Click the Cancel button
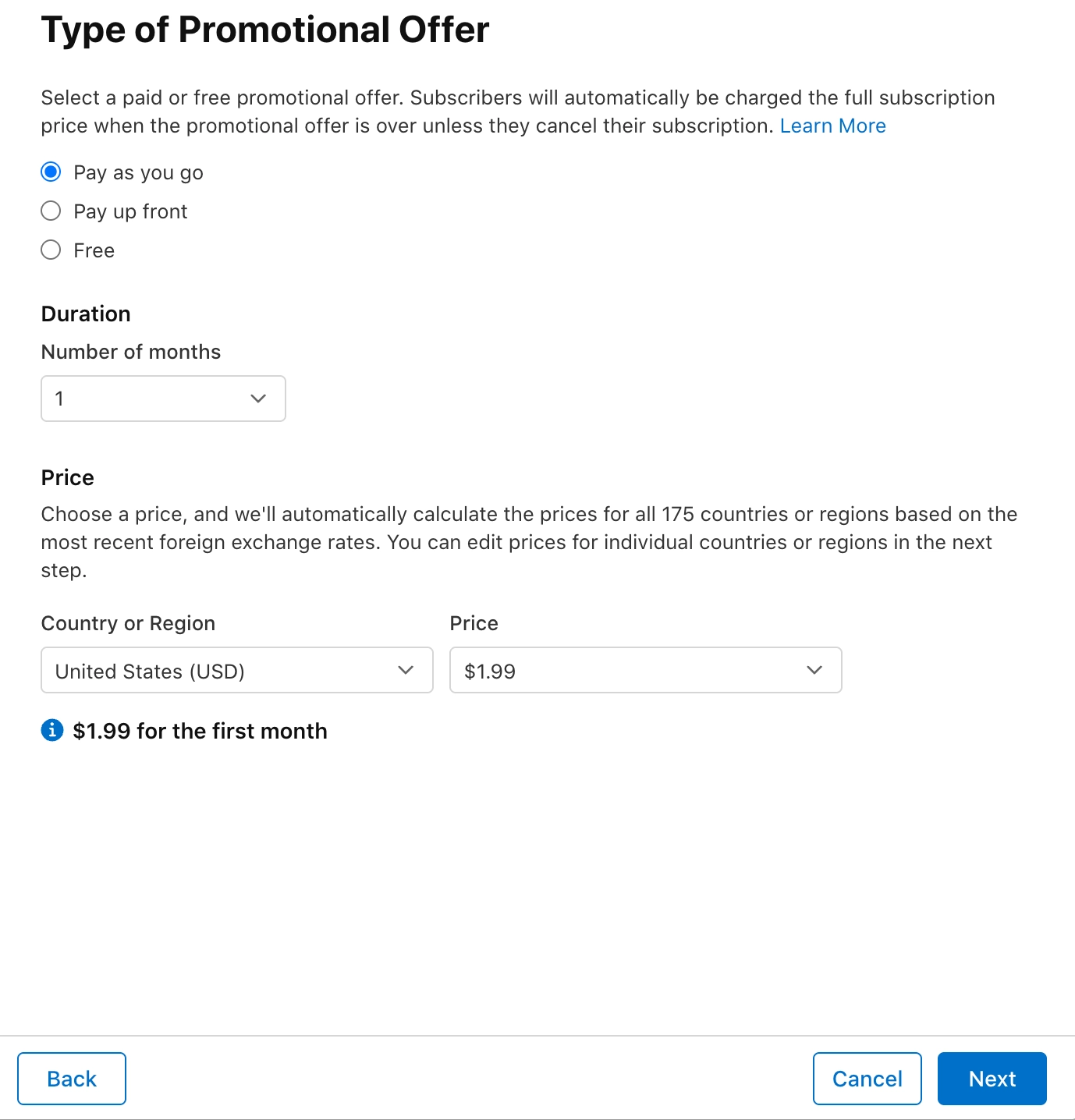This screenshot has width=1075, height=1120. coord(867,1079)
